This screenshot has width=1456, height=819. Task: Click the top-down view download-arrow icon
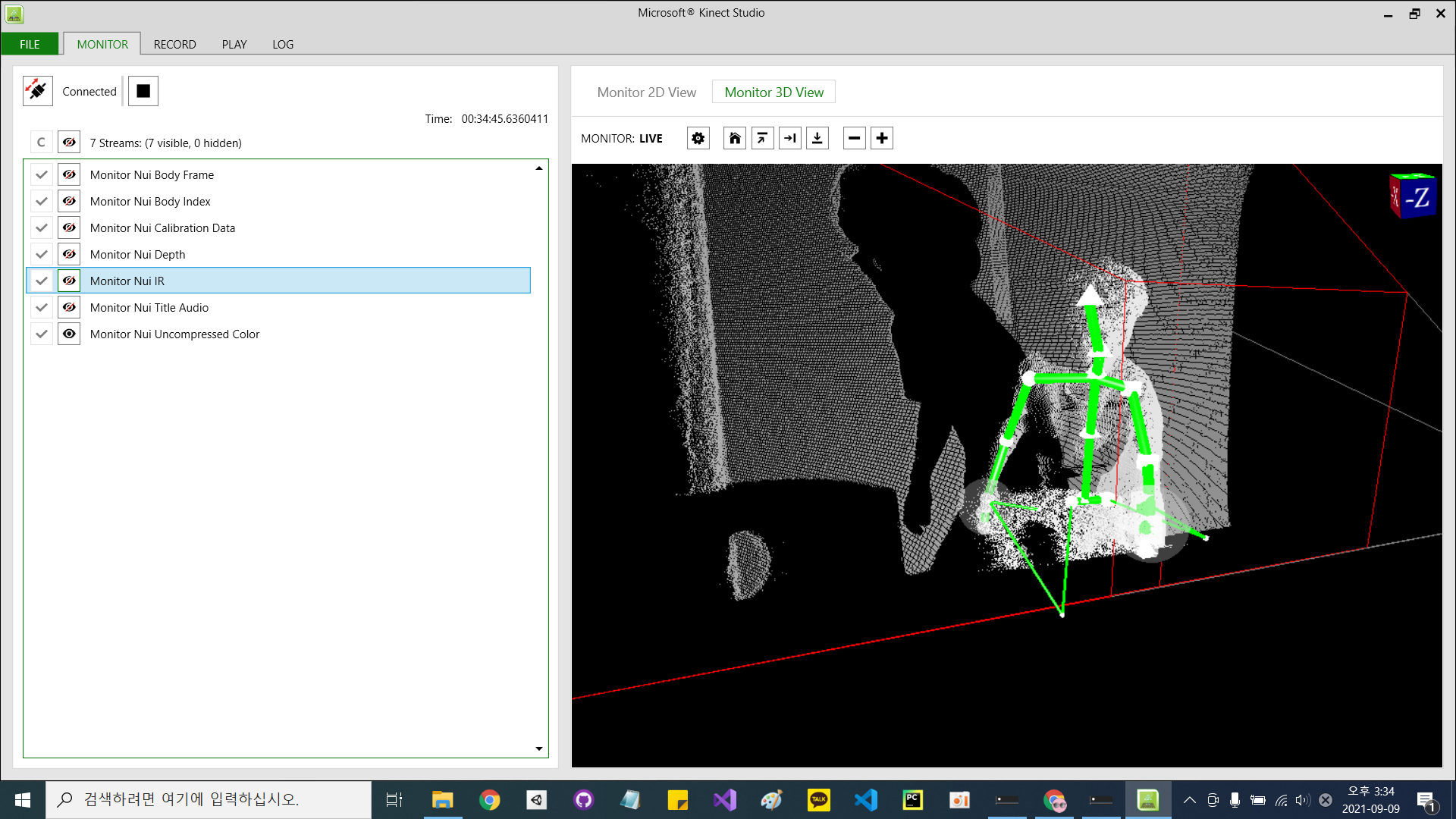(x=817, y=138)
